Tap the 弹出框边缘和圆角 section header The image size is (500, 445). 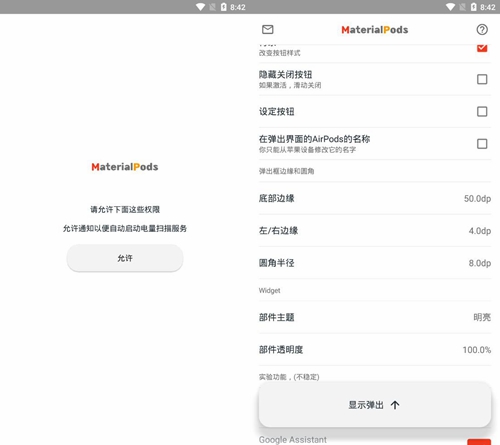pos(286,171)
